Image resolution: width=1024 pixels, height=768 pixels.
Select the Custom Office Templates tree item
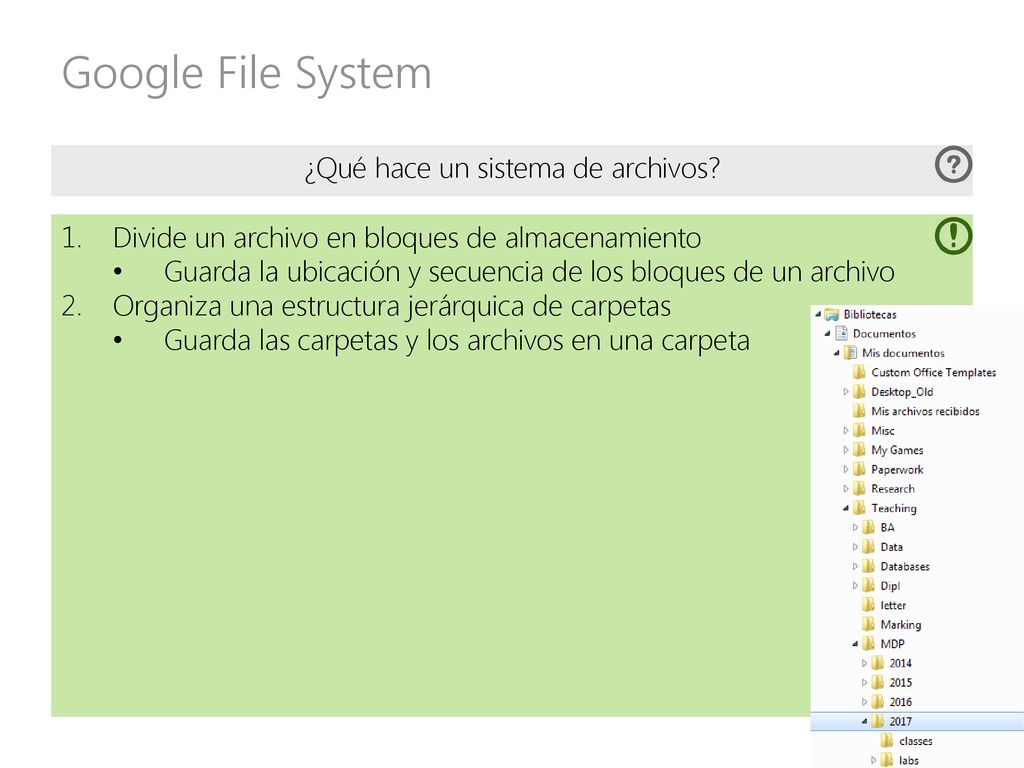click(933, 372)
